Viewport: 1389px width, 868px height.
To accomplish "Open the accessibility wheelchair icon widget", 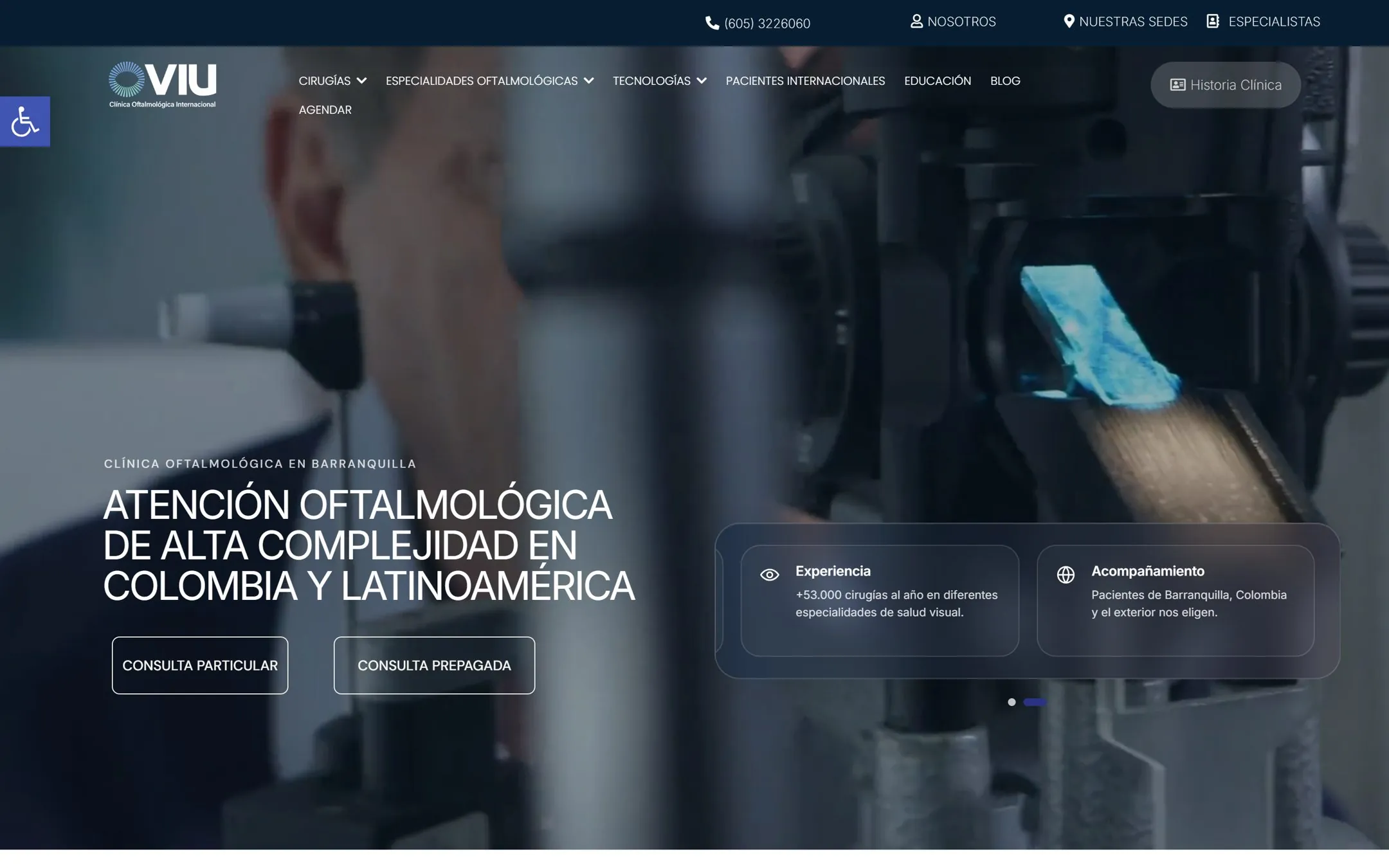I will point(25,122).
